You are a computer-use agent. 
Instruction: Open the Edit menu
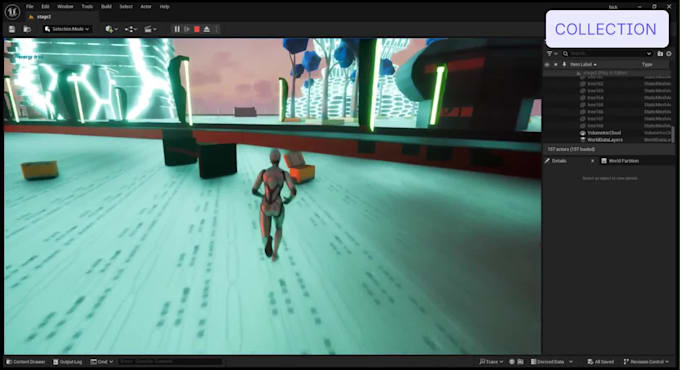pyautogui.click(x=46, y=7)
